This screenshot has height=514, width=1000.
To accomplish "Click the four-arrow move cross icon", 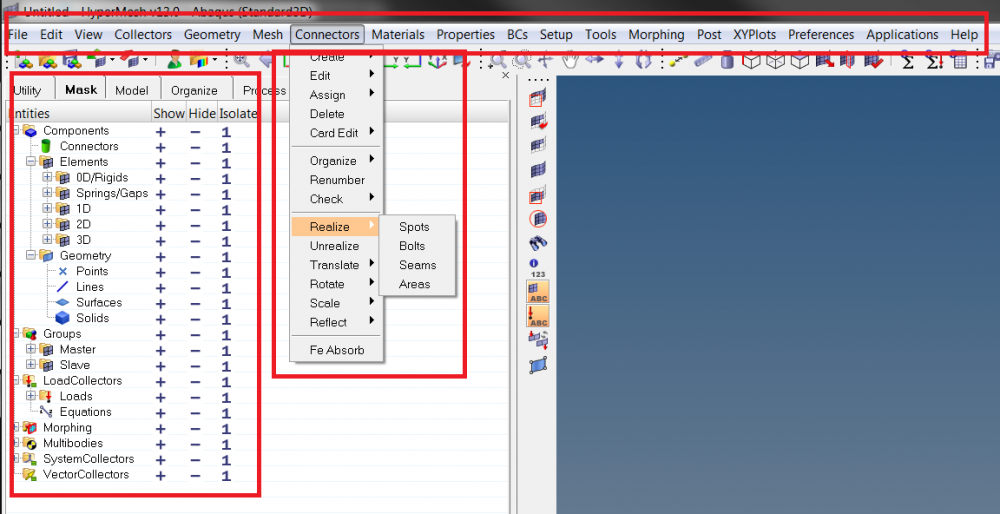I will [x=546, y=61].
